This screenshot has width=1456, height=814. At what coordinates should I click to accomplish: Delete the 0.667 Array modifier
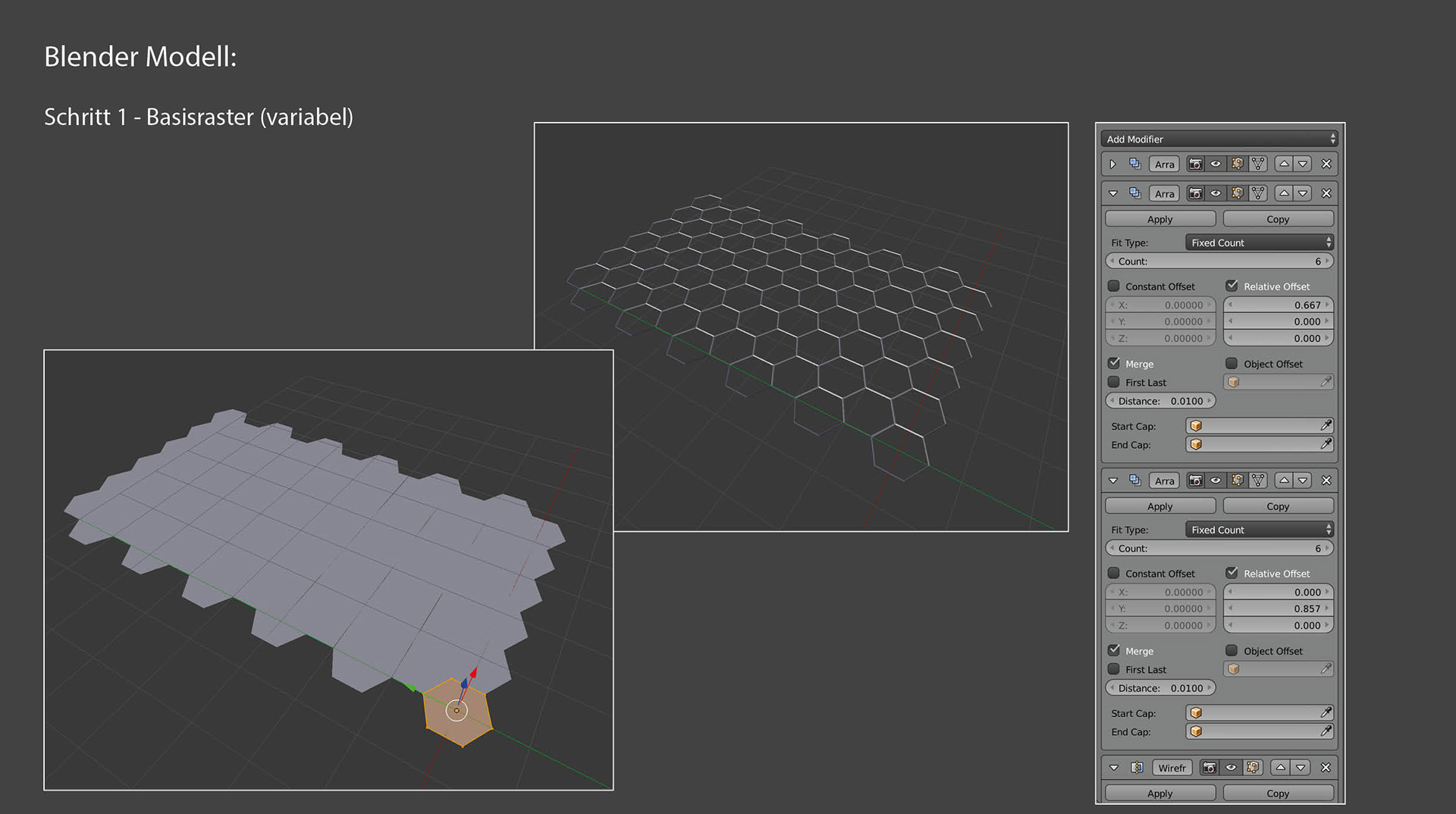[x=1326, y=193]
